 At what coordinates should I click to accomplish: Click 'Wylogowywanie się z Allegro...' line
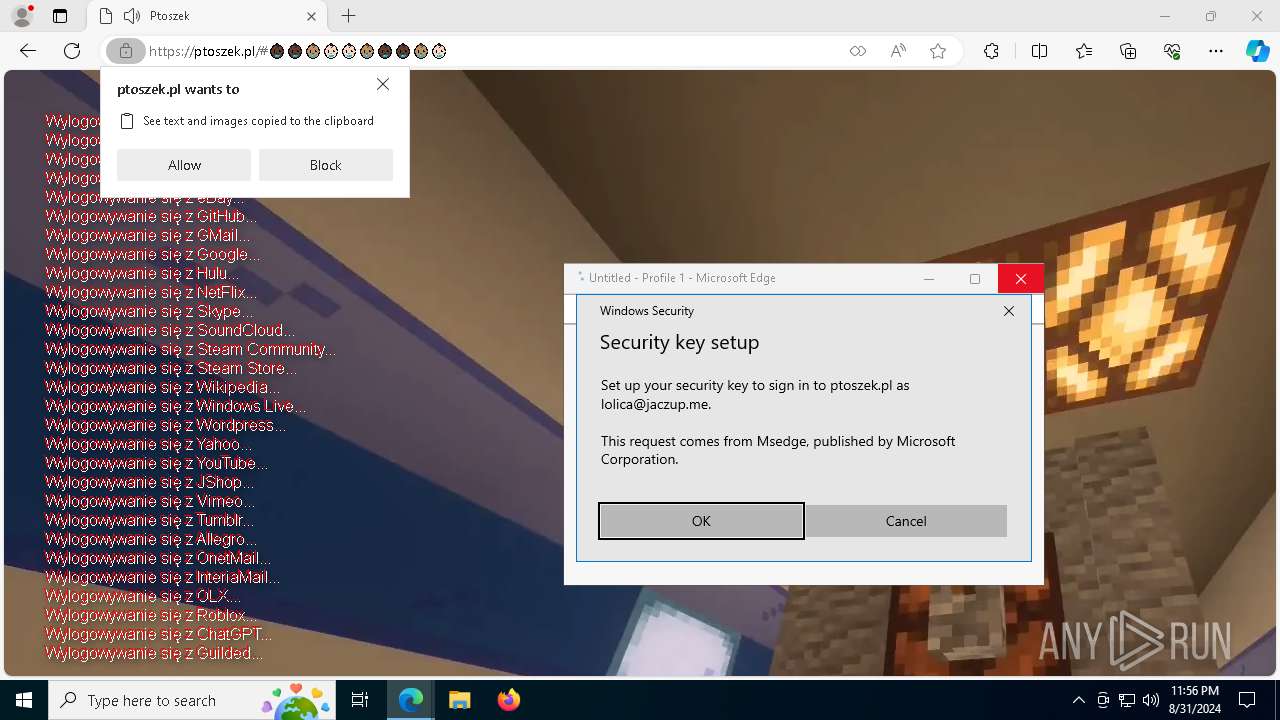[x=151, y=539]
